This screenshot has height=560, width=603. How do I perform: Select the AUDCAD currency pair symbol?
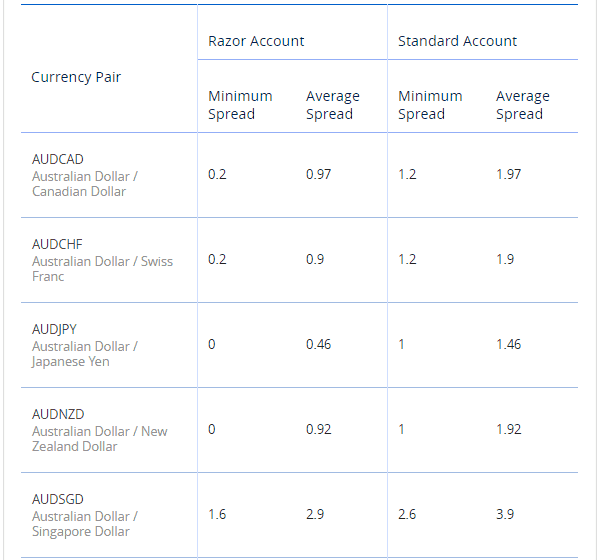point(58,159)
